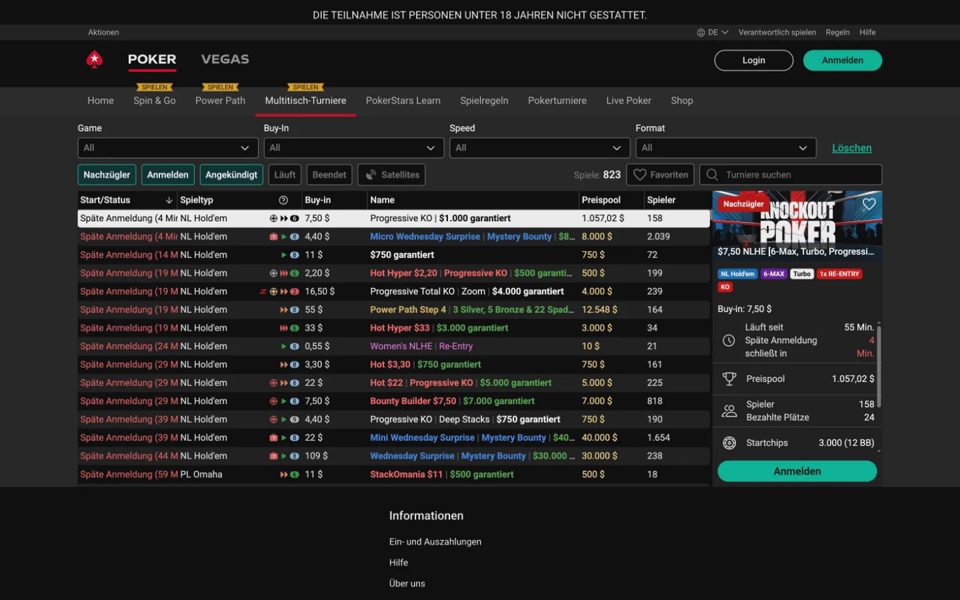This screenshot has height=600, width=960.
Task: Open the Aktionen link in top bar
Action: coord(103,32)
